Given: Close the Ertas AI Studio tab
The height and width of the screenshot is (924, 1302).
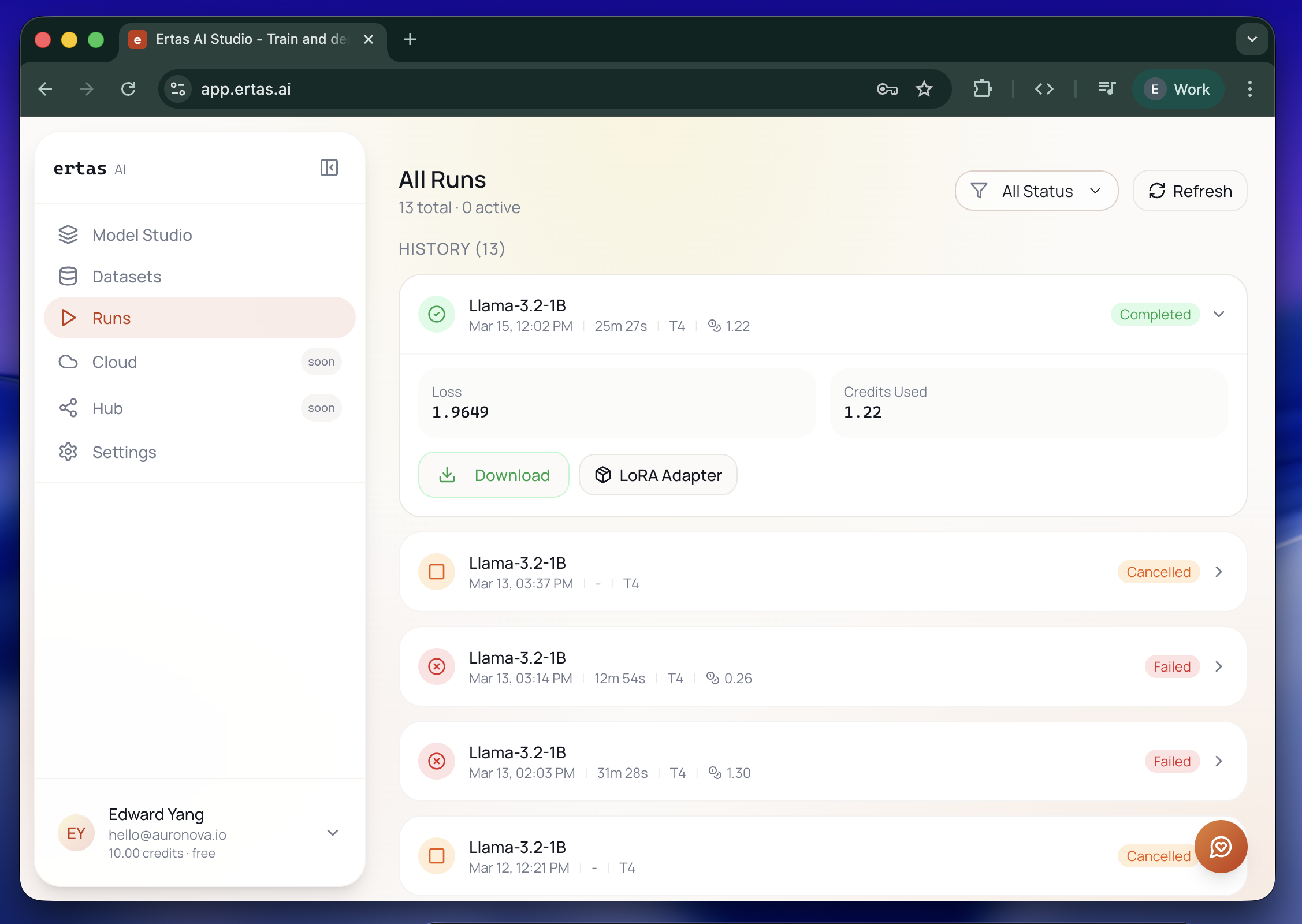Looking at the screenshot, I should [x=369, y=39].
